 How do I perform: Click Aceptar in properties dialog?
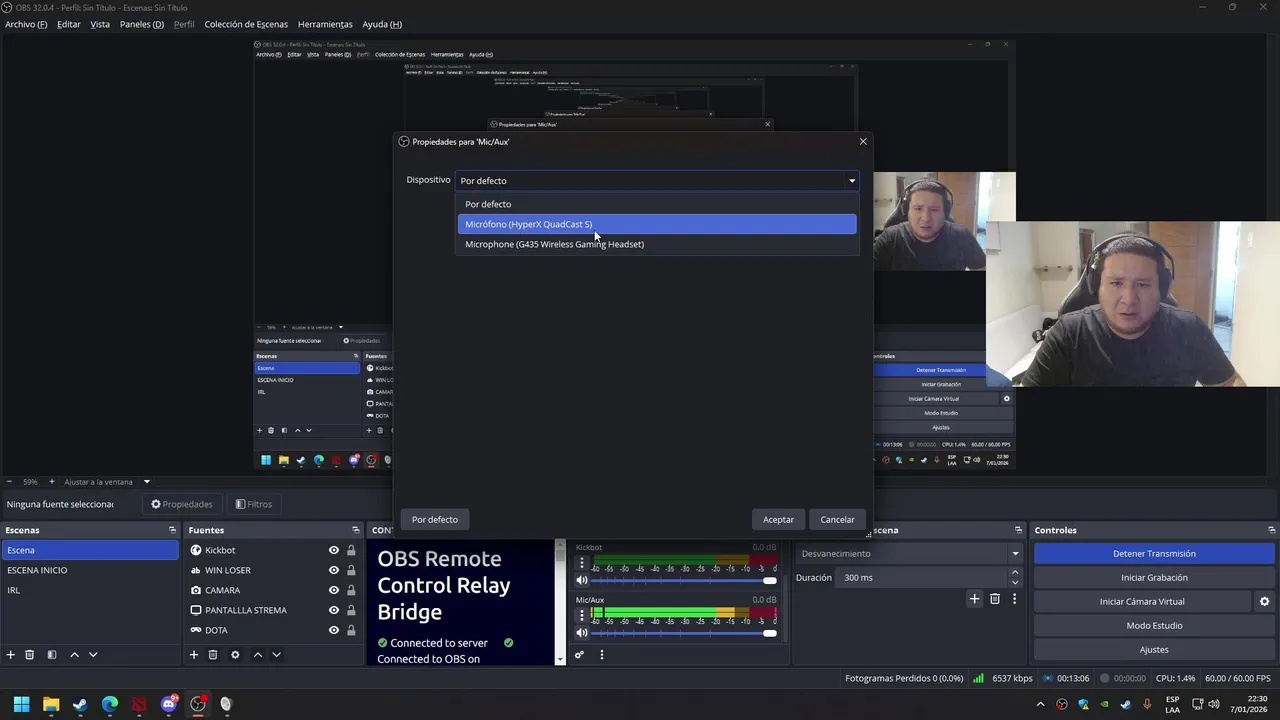tap(778, 519)
